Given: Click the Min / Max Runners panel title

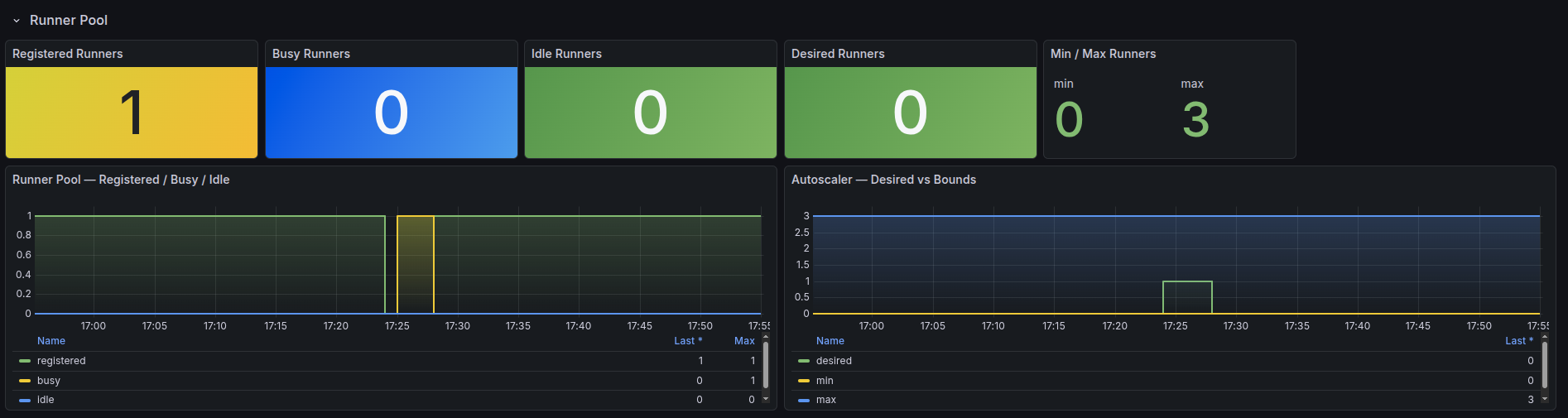Looking at the screenshot, I should (x=1103, y=54).
